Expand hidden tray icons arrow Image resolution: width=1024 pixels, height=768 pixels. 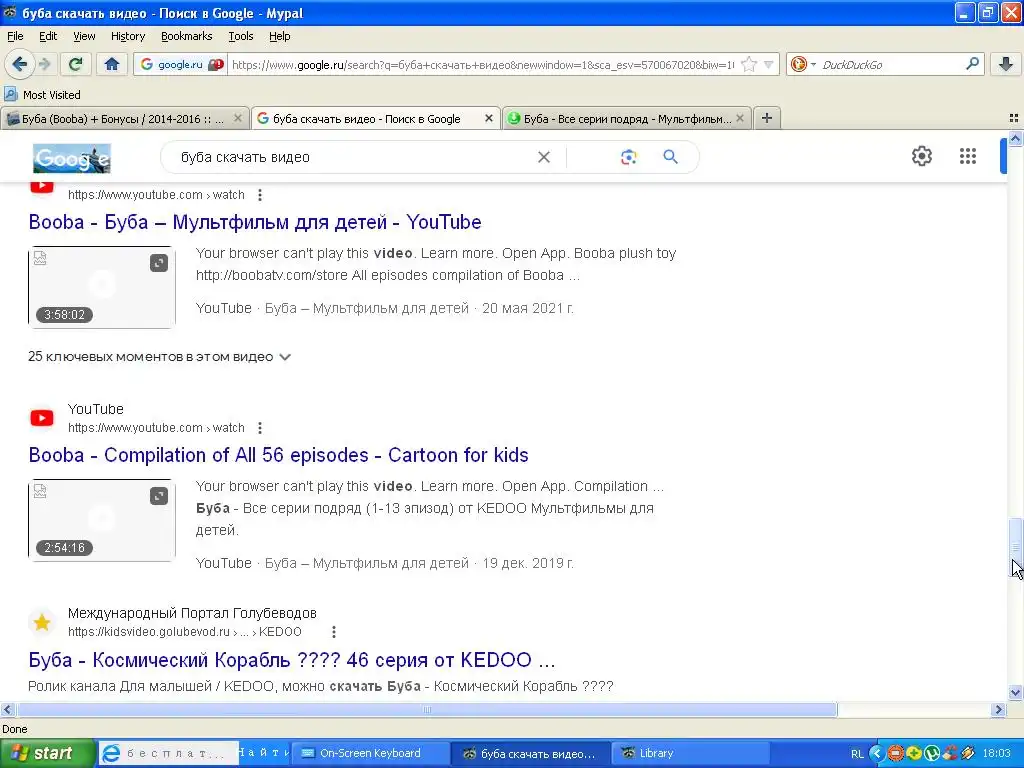pos(876,754)
